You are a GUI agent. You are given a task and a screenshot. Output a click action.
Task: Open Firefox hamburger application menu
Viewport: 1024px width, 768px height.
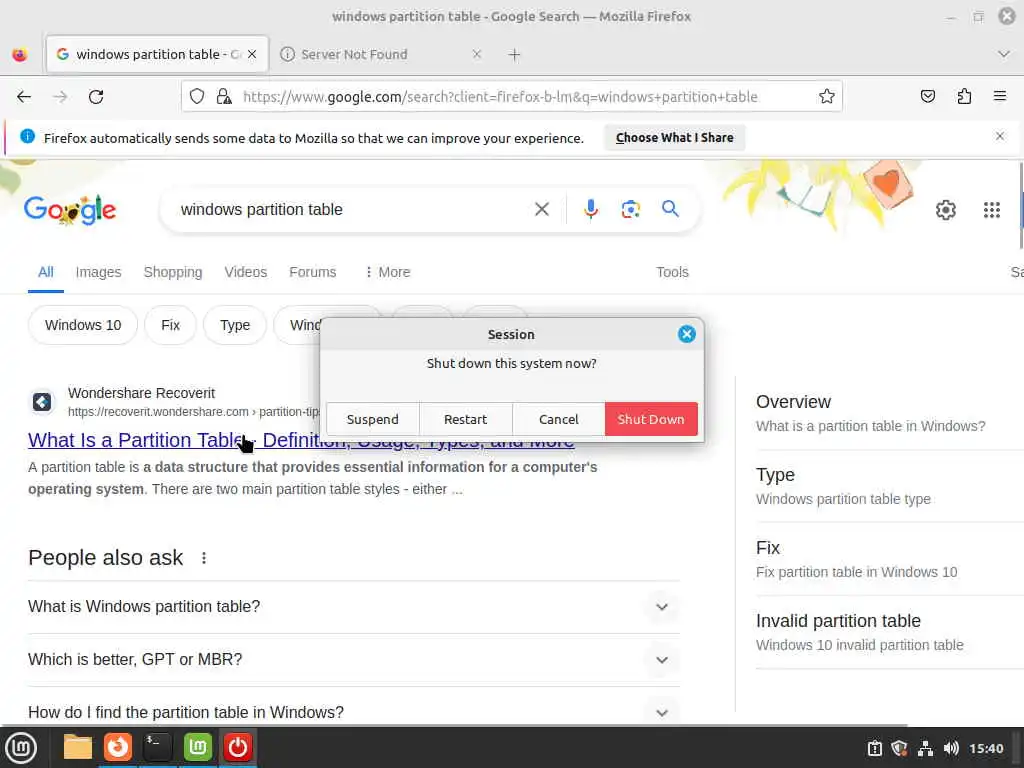(1000, 97)
